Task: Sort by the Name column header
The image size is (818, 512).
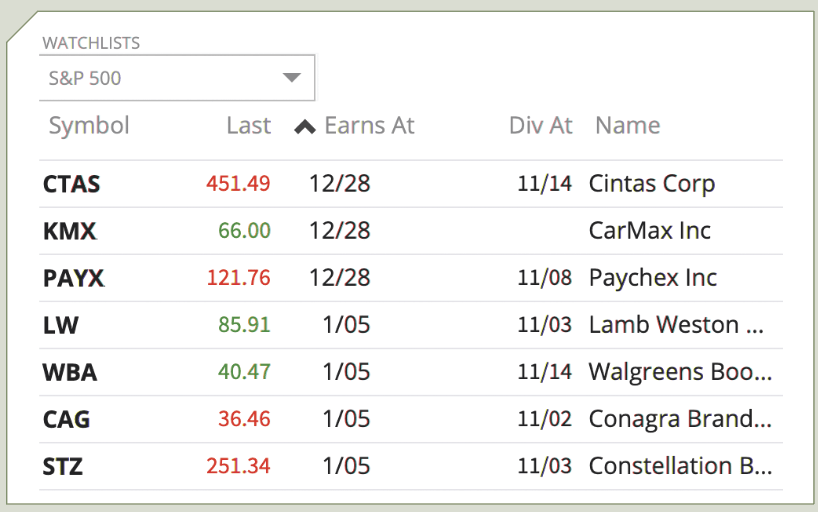Action: coord(628,125)
